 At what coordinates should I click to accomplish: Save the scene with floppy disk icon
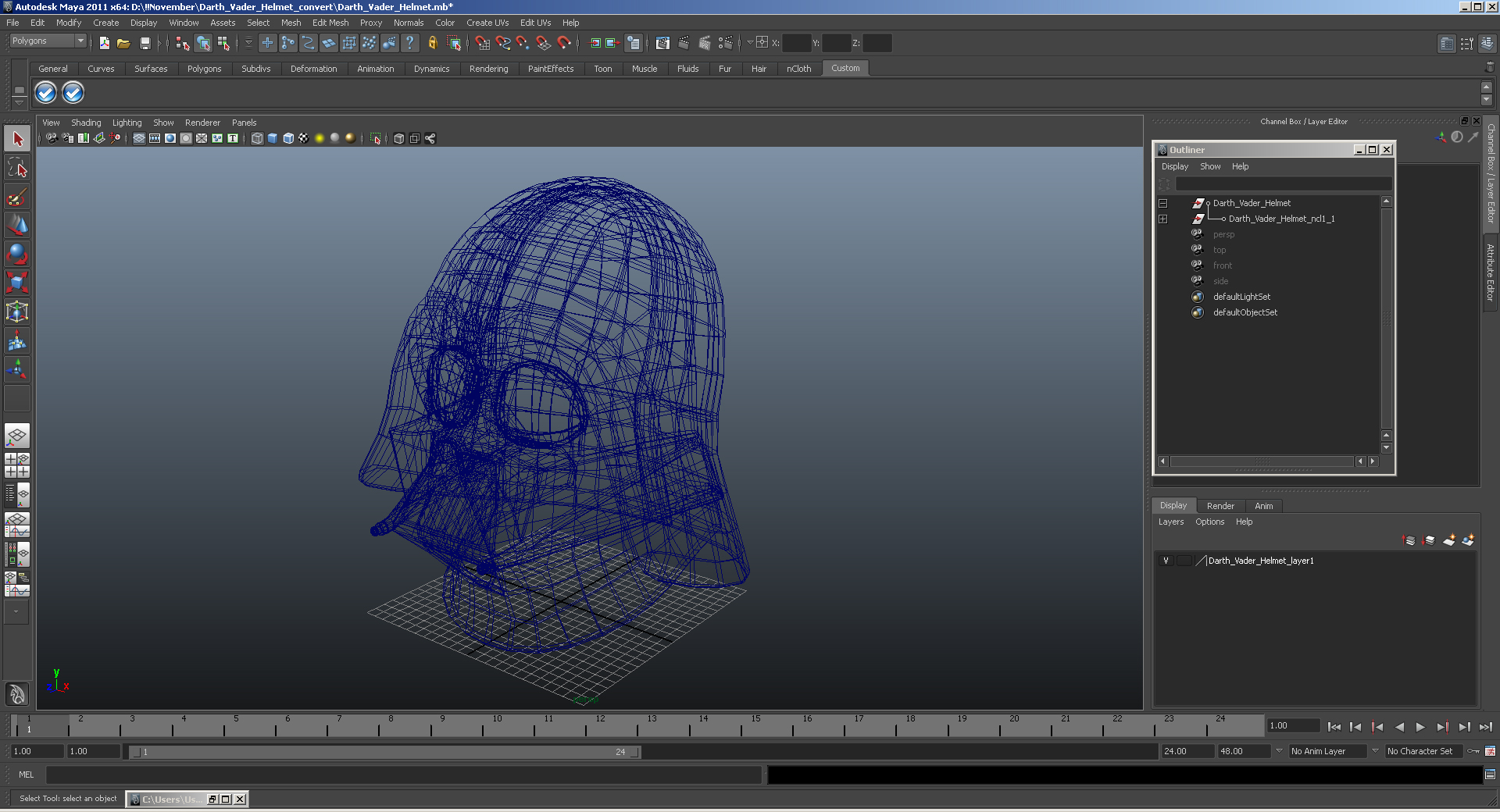[145, 43]
